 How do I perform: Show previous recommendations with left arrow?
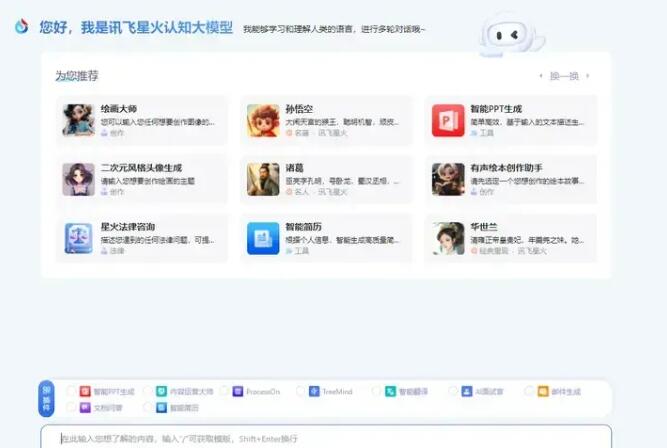[541, 76]
